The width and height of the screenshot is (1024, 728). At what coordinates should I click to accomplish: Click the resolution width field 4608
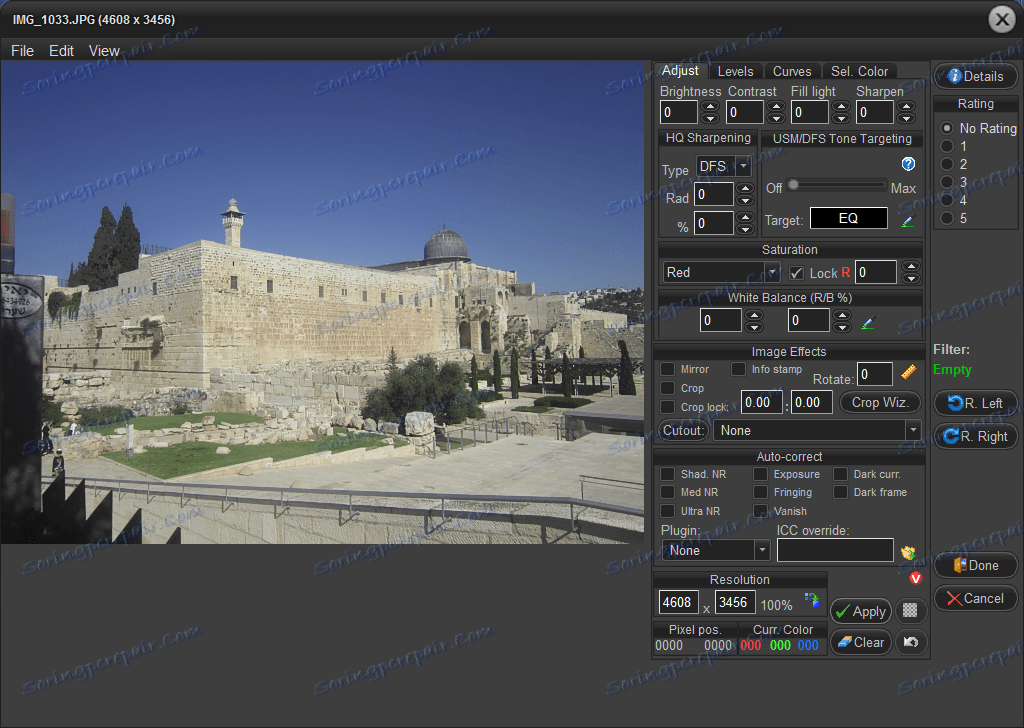[x=679, y=602]
